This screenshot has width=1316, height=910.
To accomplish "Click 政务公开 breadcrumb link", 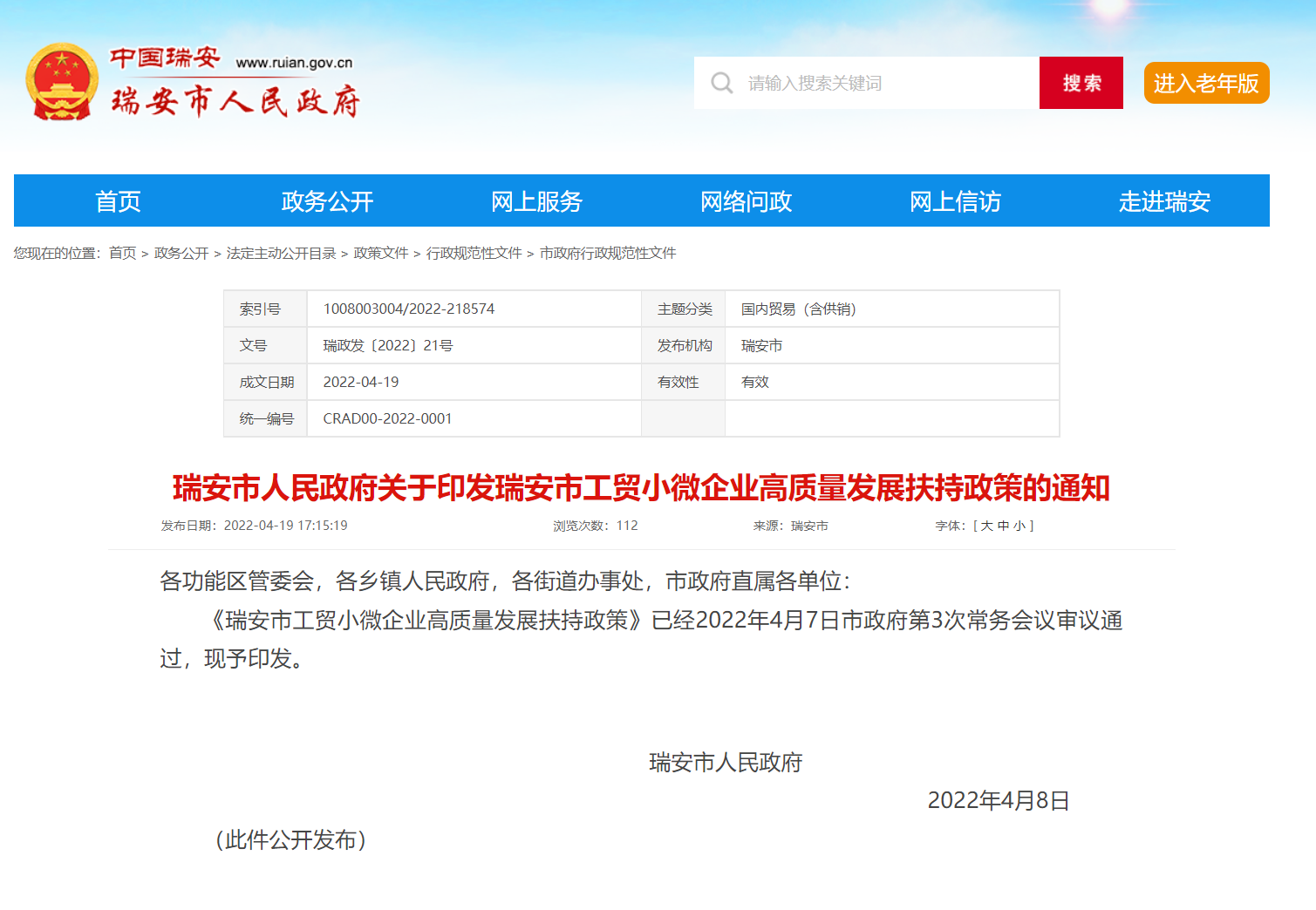I will coord(181,253).
